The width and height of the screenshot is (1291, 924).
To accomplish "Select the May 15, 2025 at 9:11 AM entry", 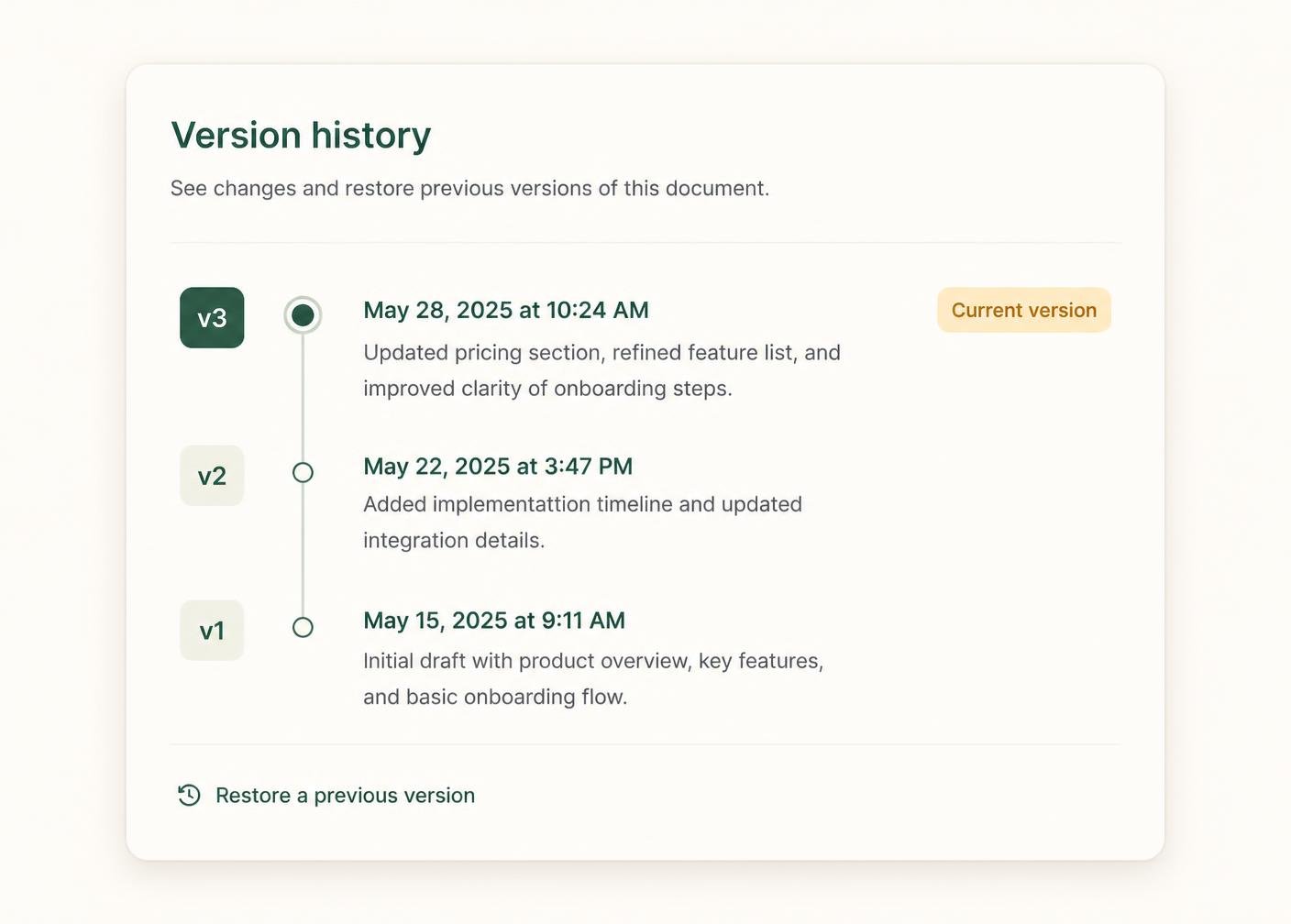I will [x=494, y=621].
